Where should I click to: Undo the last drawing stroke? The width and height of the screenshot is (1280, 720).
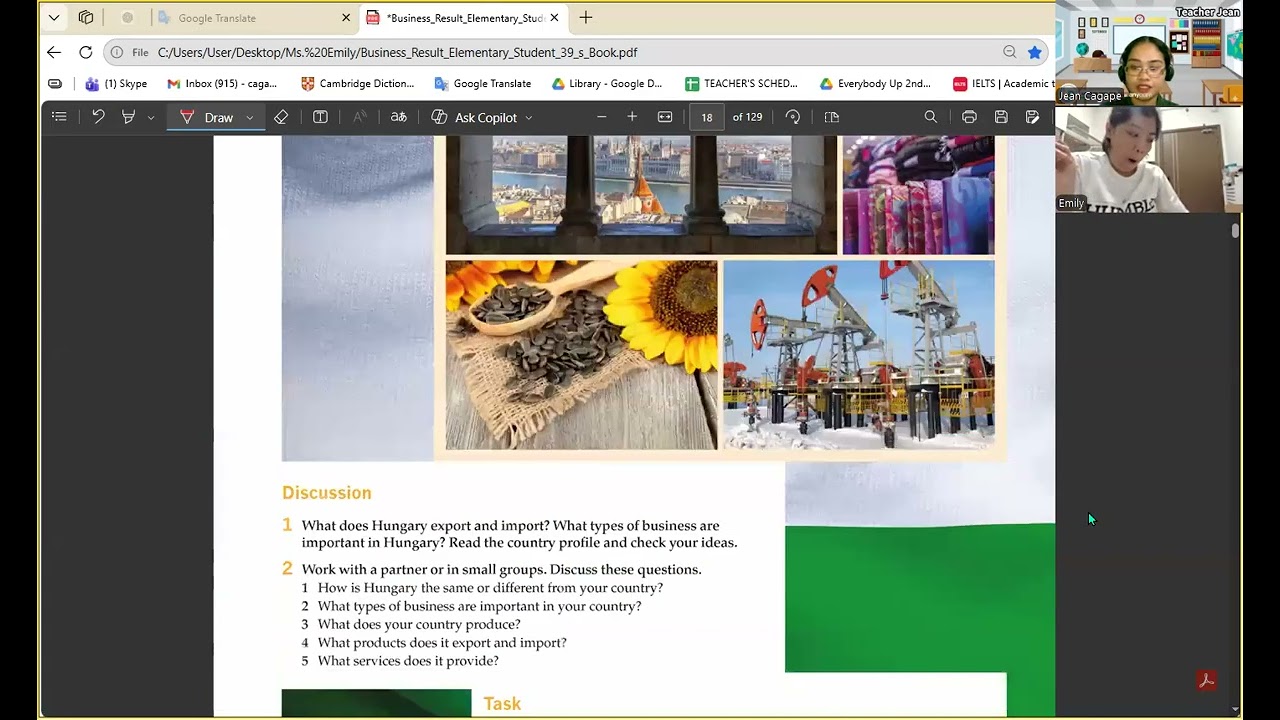click(x=98, y=117)
